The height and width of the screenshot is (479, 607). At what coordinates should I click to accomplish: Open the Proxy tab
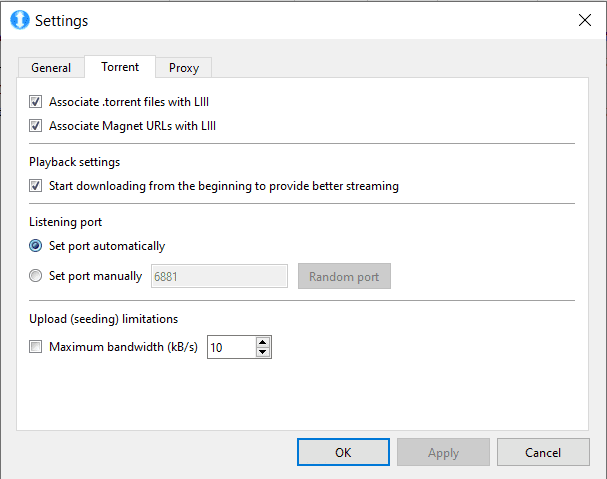click(184, 68)
